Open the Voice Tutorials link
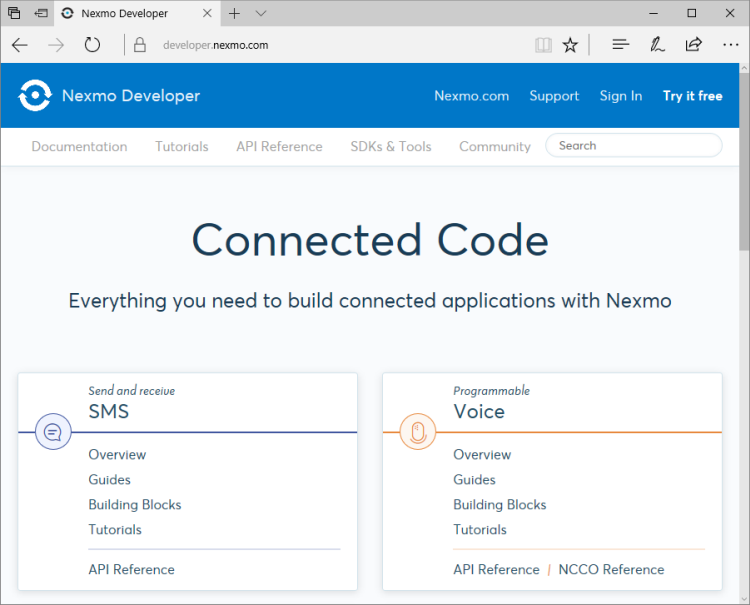 tap(480, 529)
